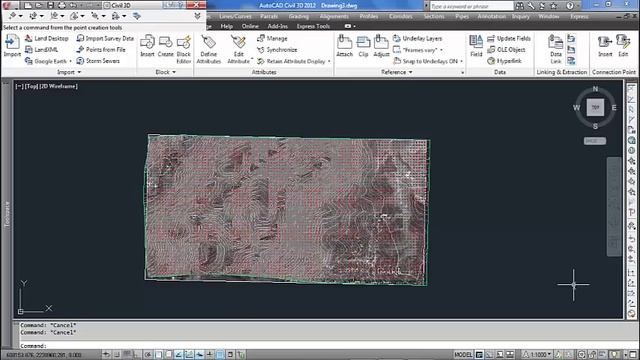Adjust the underlay using Adjust tool
This screenshot has width=640, height=360.
pyautogui.click(x=381, y=46)
